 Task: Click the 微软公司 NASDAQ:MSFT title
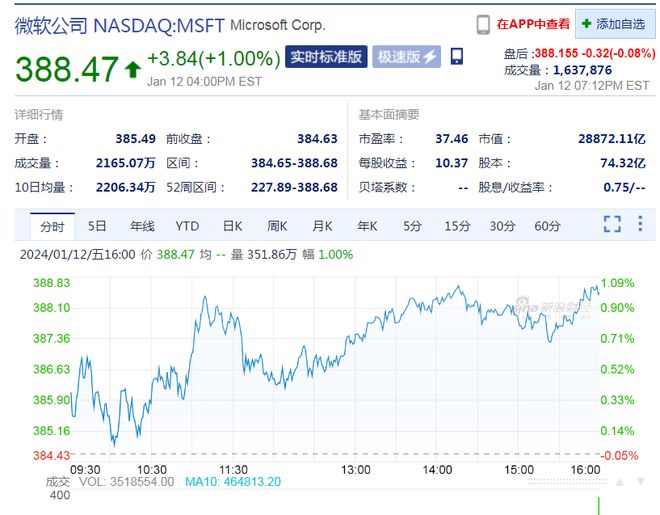point(120,26)
